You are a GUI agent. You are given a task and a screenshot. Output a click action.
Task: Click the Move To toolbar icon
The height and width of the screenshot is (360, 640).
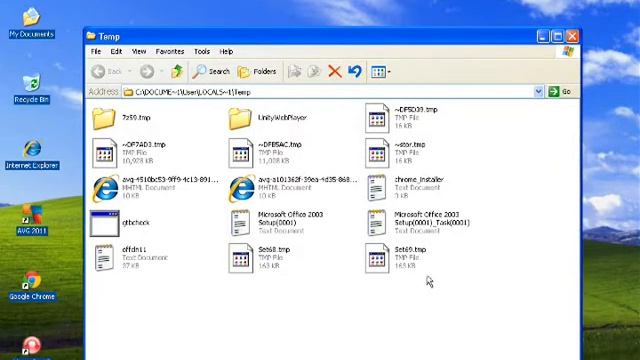click(294, 72)
